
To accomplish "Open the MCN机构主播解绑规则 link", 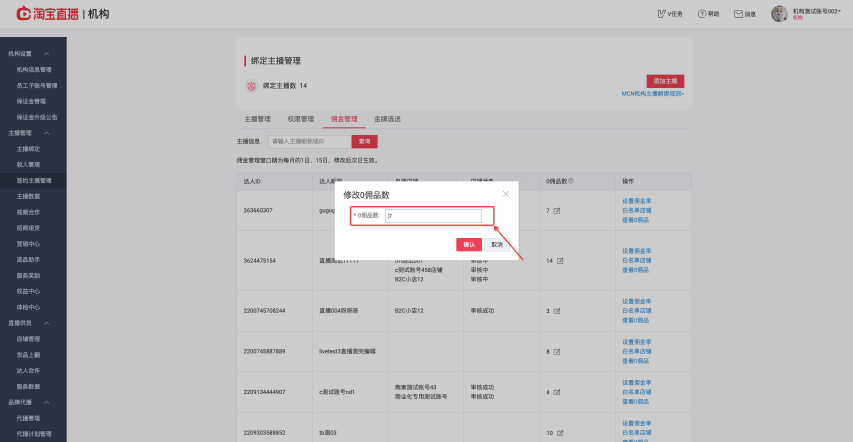I will click(653, 94).
